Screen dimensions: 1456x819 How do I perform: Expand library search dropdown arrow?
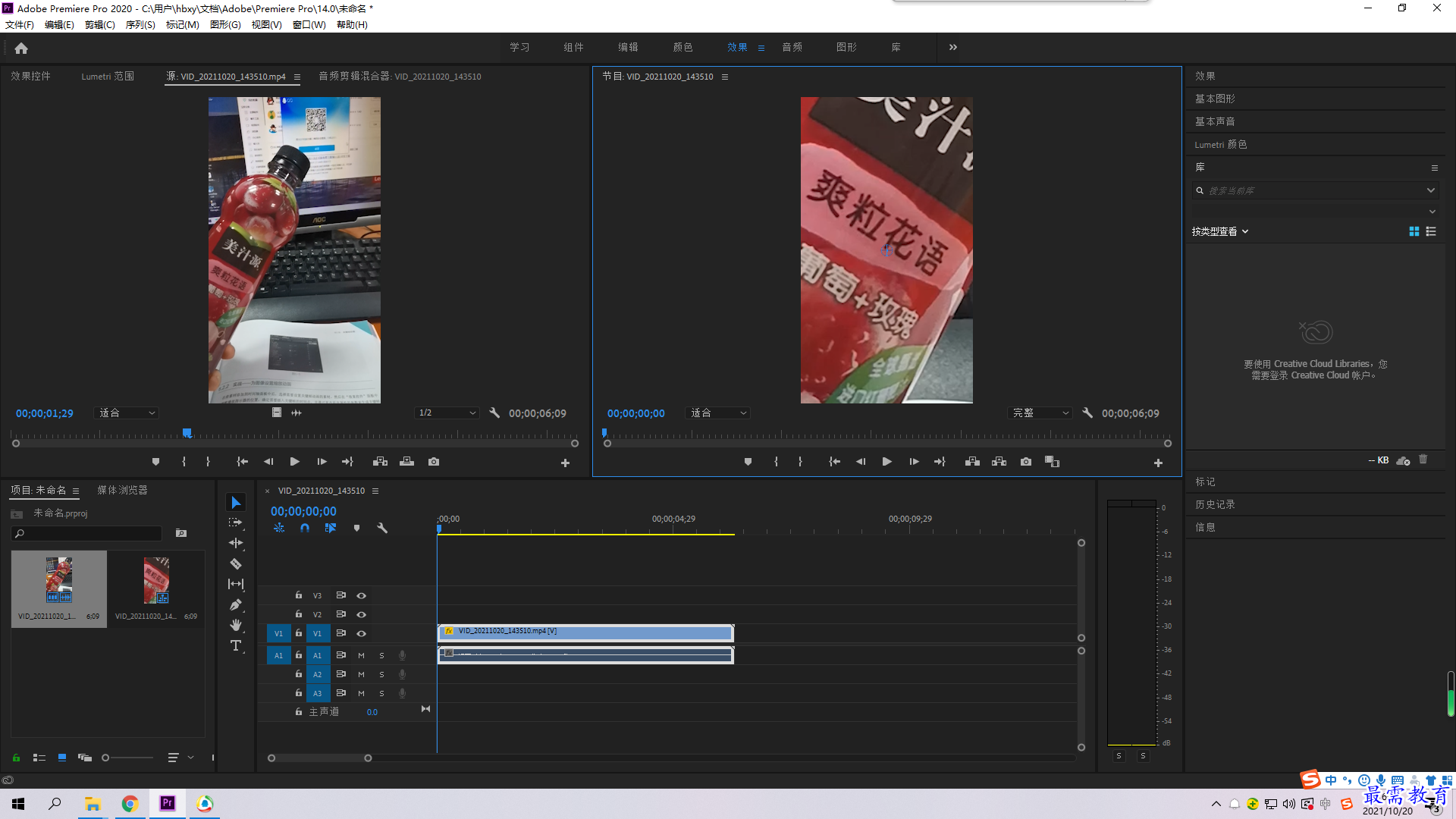[x=1431, y=190]
